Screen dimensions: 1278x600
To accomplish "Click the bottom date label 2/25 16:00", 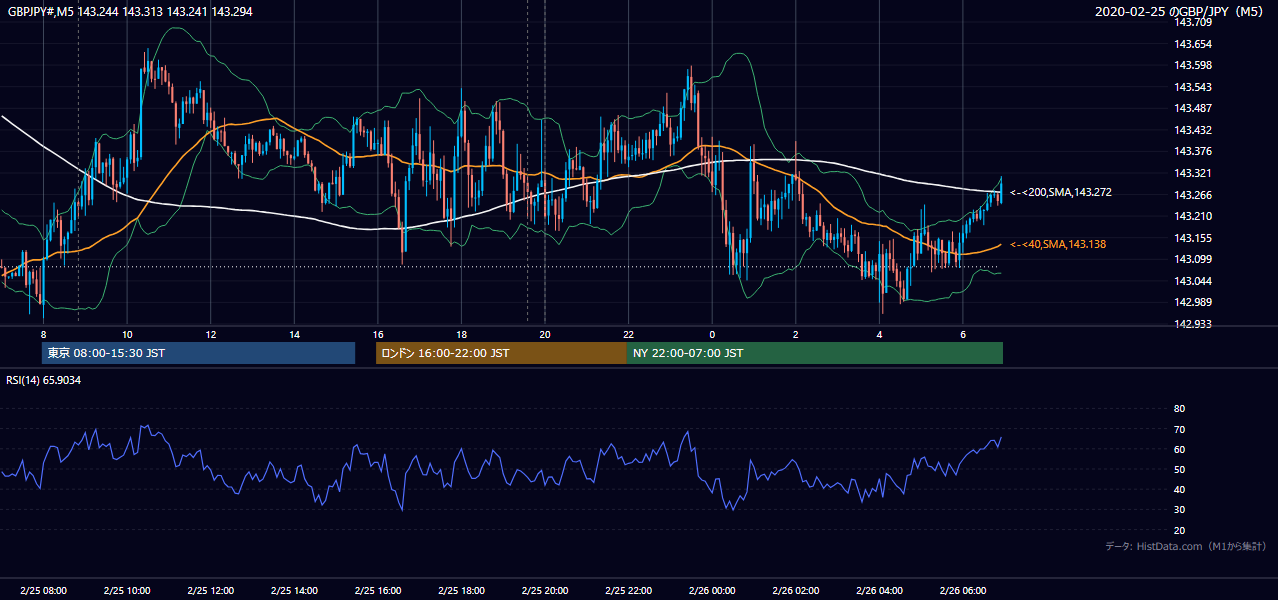I will click(x=378, y=591).
